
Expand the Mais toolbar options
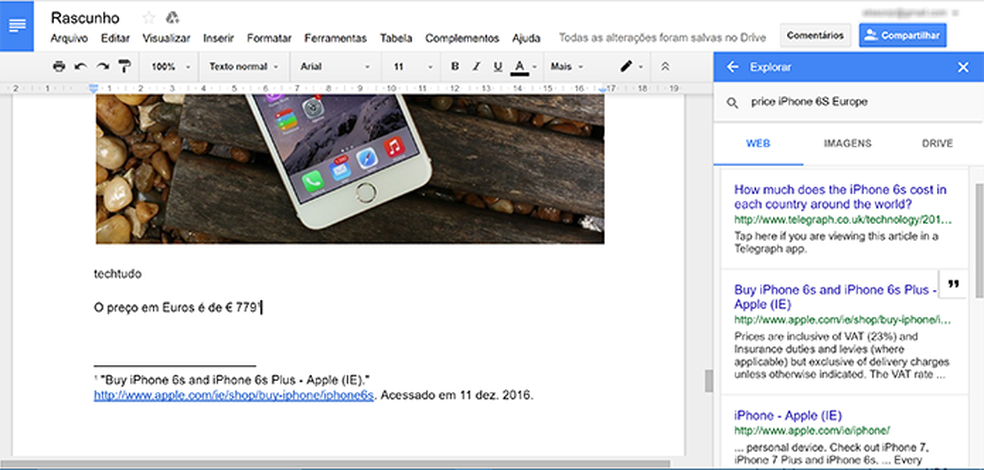pos(567,67)
